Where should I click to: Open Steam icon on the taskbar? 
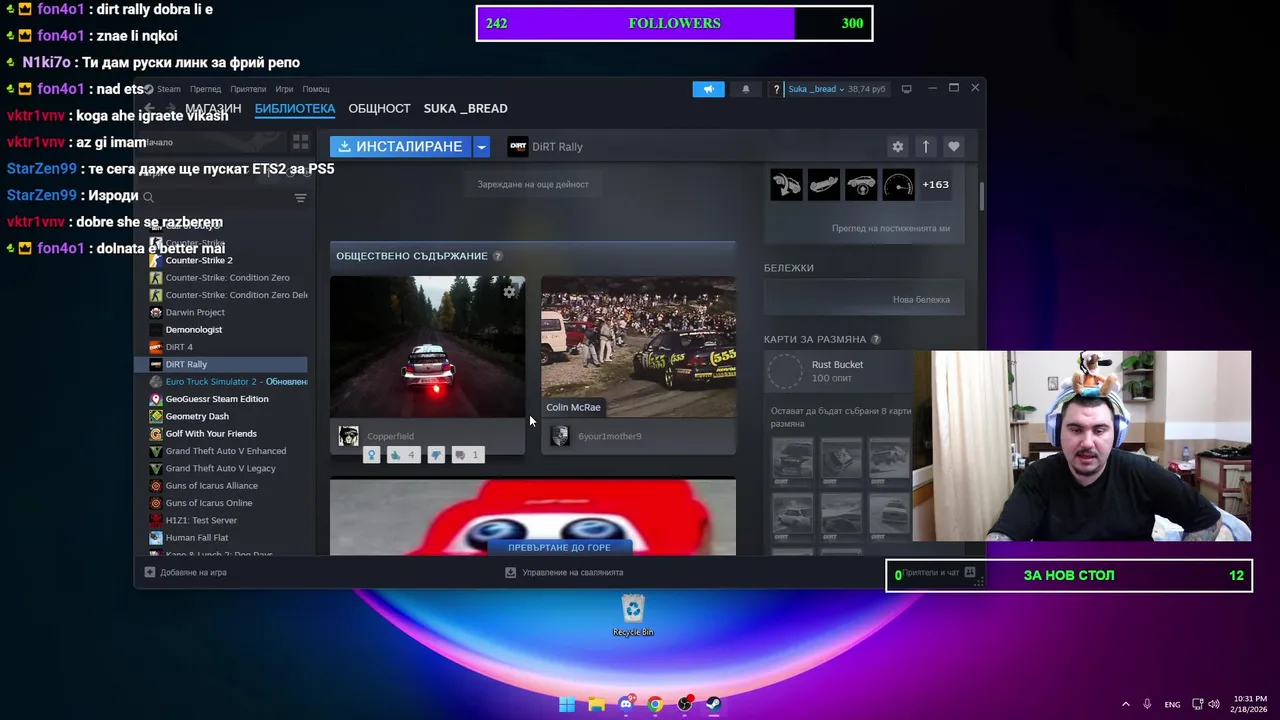[x=714, y=704]
